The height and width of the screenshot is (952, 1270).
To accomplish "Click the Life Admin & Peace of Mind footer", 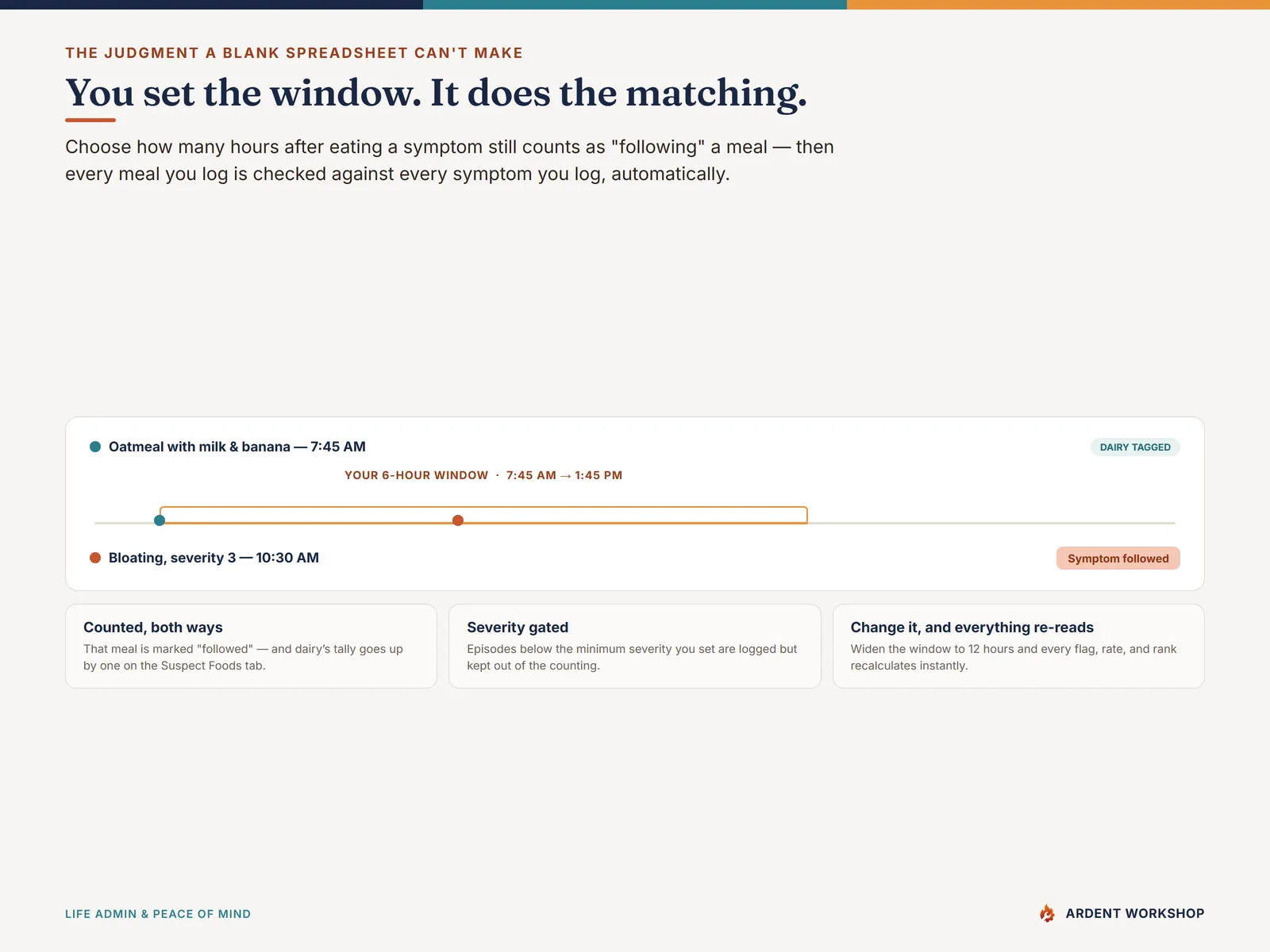I will pyautogui.click(x=158, y=914).
